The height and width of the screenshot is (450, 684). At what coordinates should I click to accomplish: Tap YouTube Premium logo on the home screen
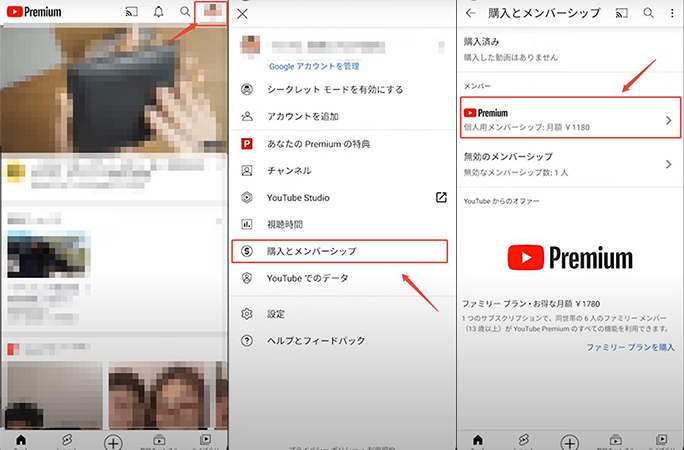pyautogui.click(x=34, y=12)
